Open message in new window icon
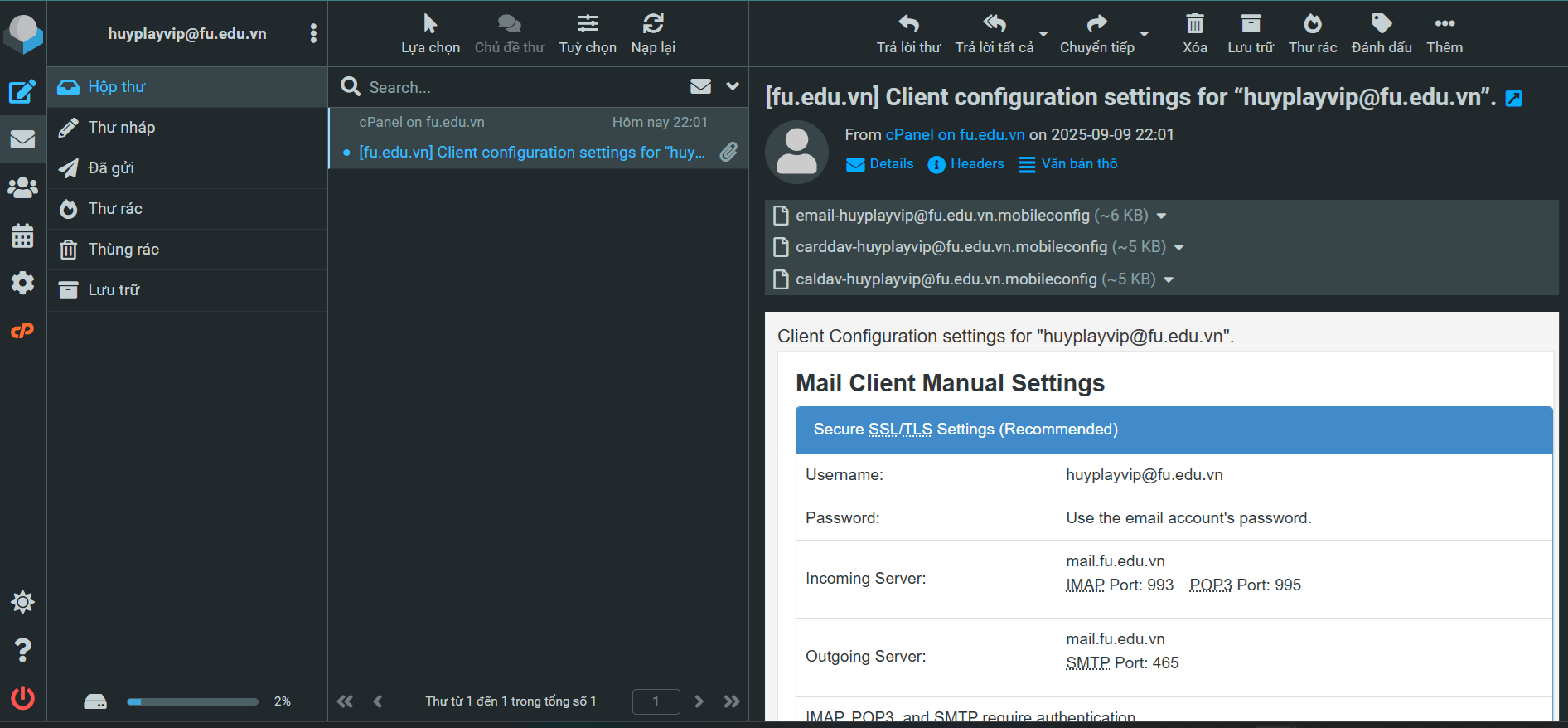1568x728 pixels. coord(1513,99)
